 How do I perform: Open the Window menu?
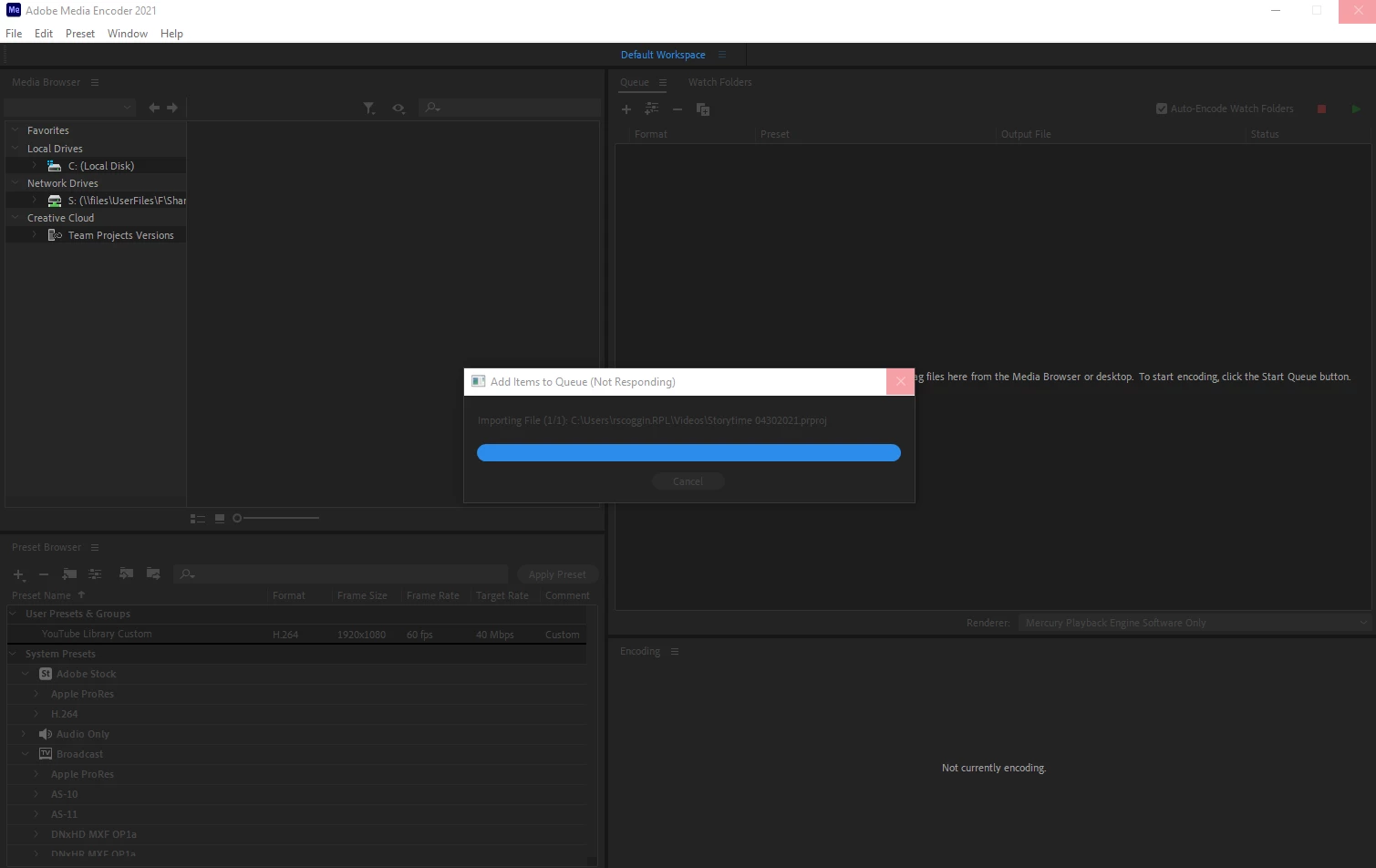(128, 34)
